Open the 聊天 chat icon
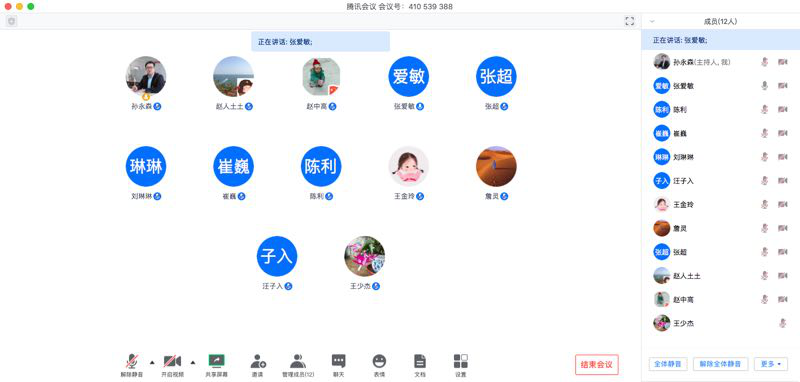Image resolution: width=800 pixels, height=382 pixels. (339, 361)
